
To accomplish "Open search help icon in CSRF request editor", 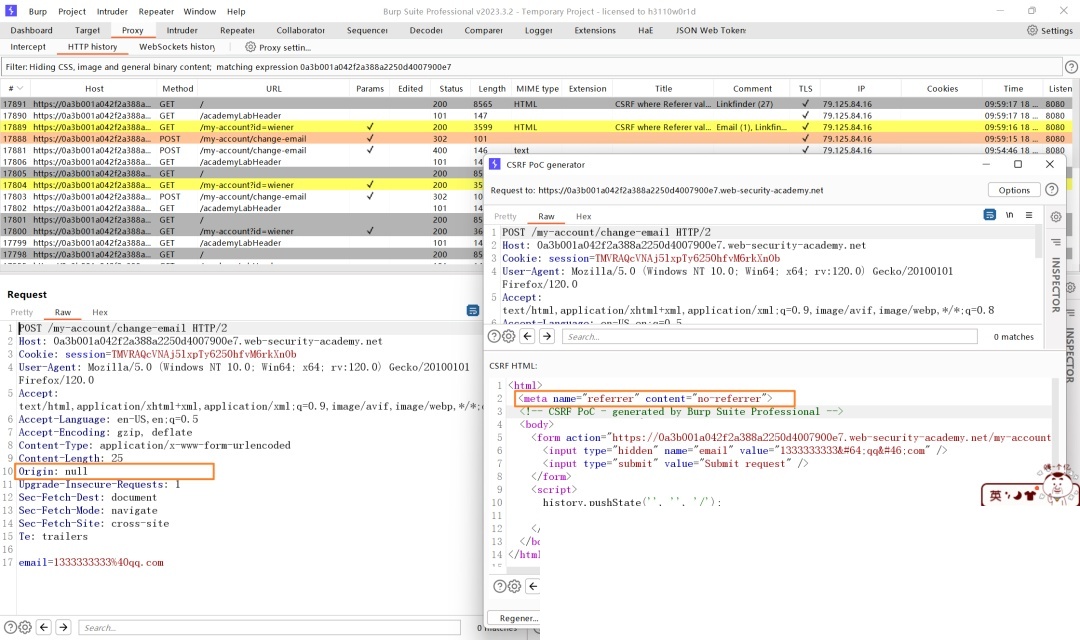I will pyautogui.click(x=494, y=336).
